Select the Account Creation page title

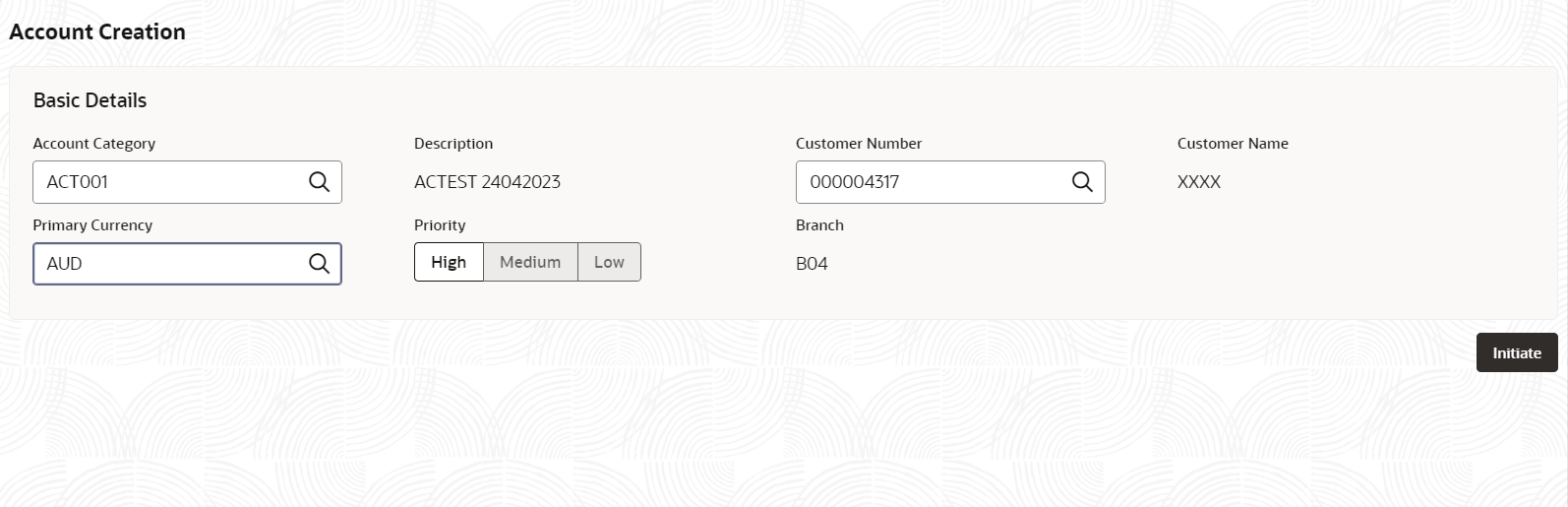coord(97,32)
